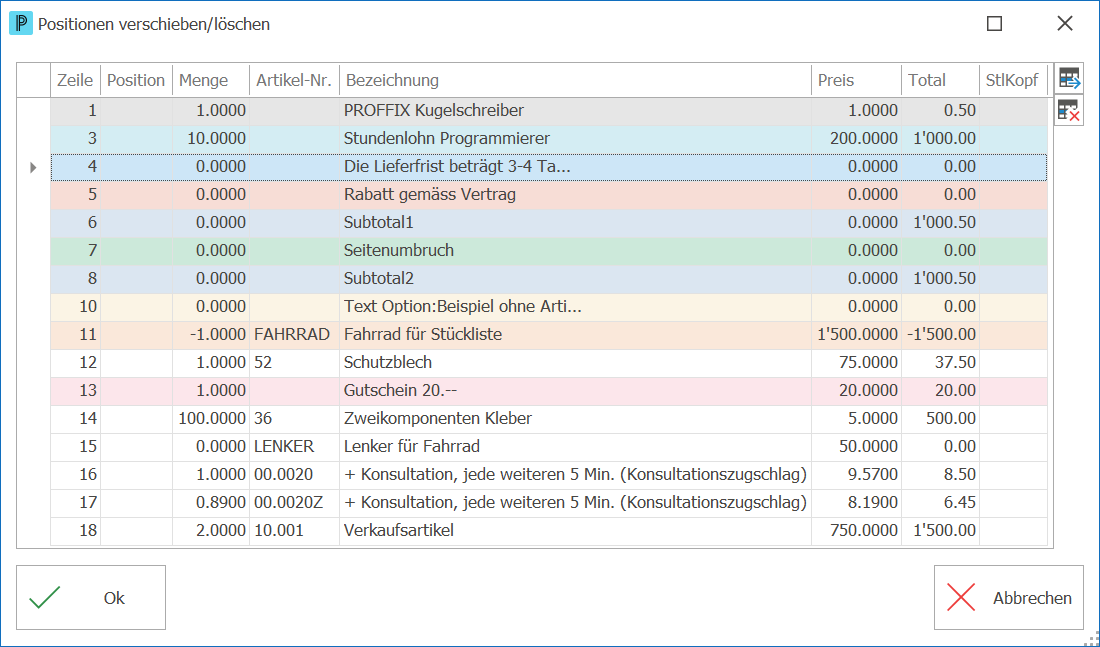
Task: Select the 'Fahrrad für Stückliste' row
Action: (x=549, y=335)
